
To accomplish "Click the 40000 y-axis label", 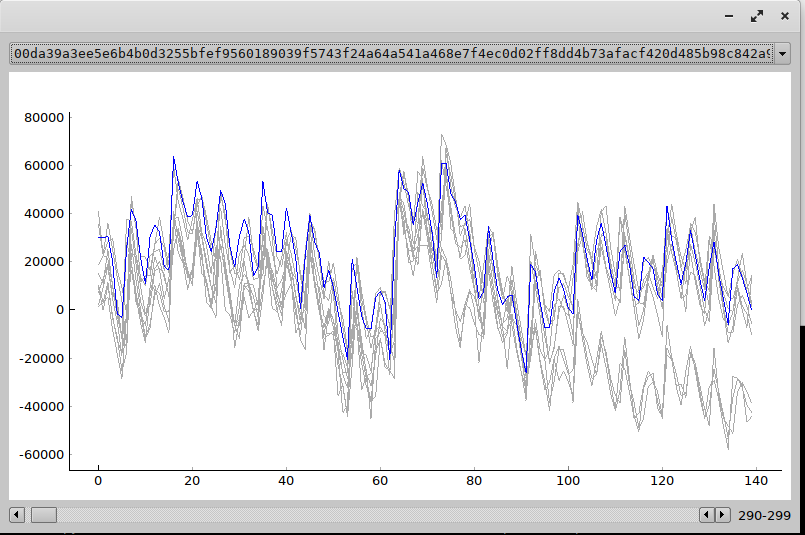I will coord(44,214).
